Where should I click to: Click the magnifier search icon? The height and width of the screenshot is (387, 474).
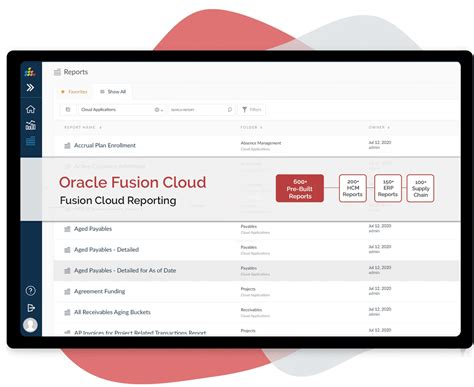pyautogui.click(x=230, y=110)
